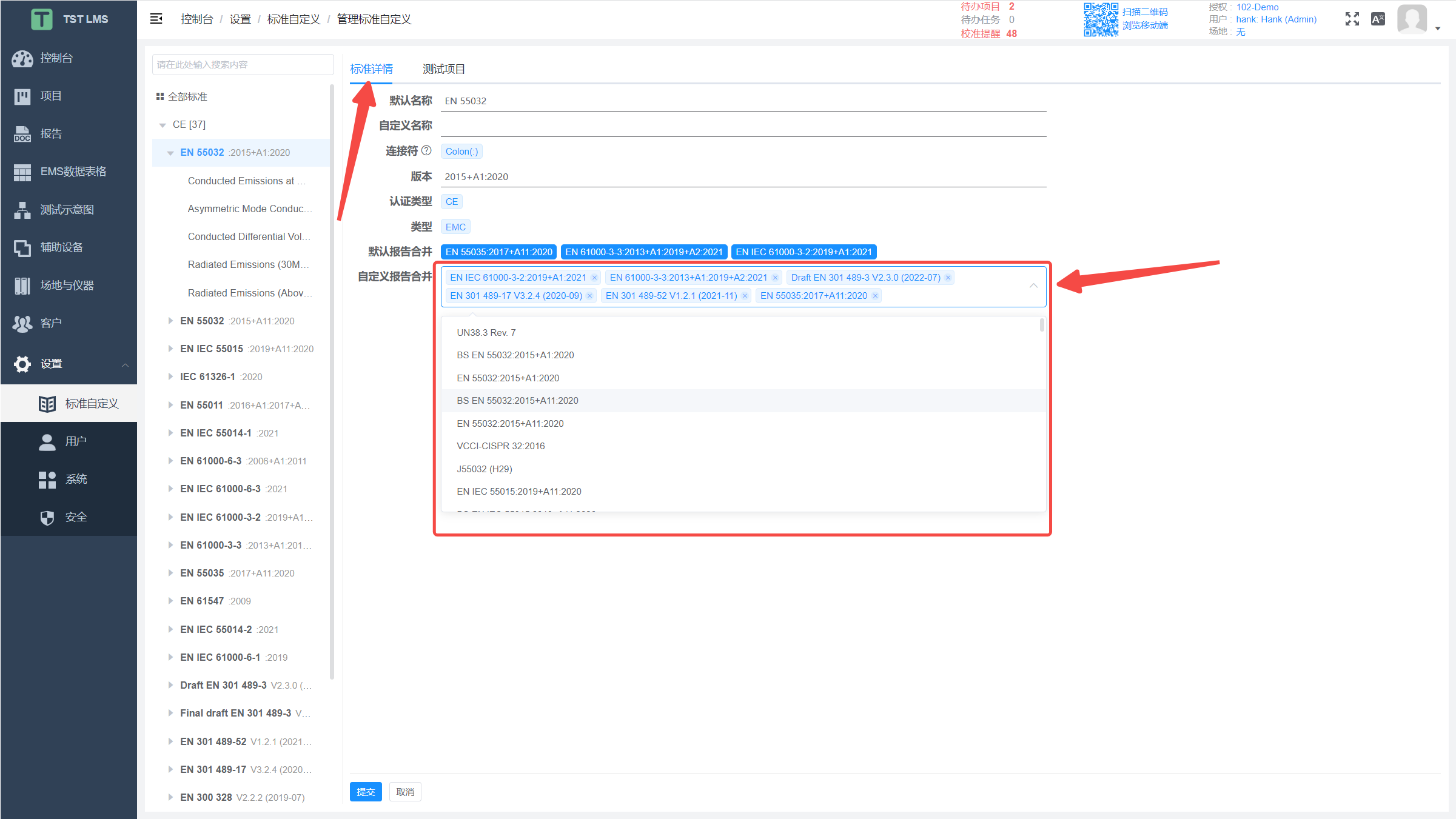
Task: Select Conducted Emissions at tree item
Action: point(246,181)
